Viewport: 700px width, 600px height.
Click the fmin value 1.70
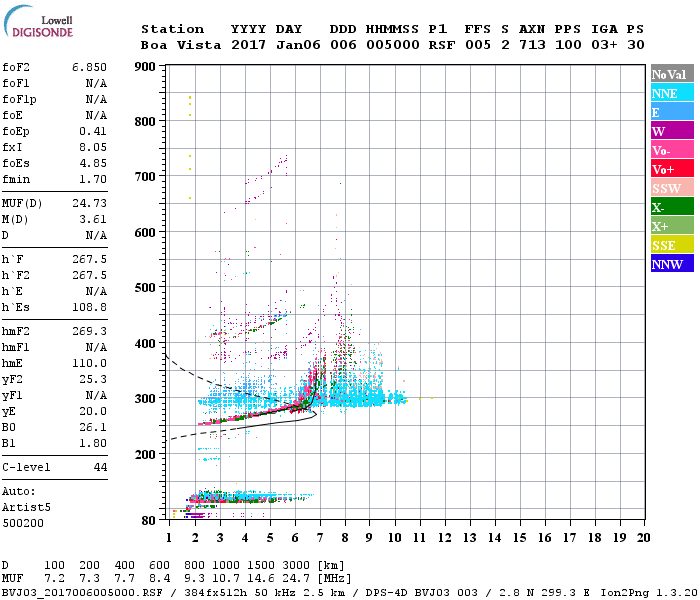coord(93,179)
